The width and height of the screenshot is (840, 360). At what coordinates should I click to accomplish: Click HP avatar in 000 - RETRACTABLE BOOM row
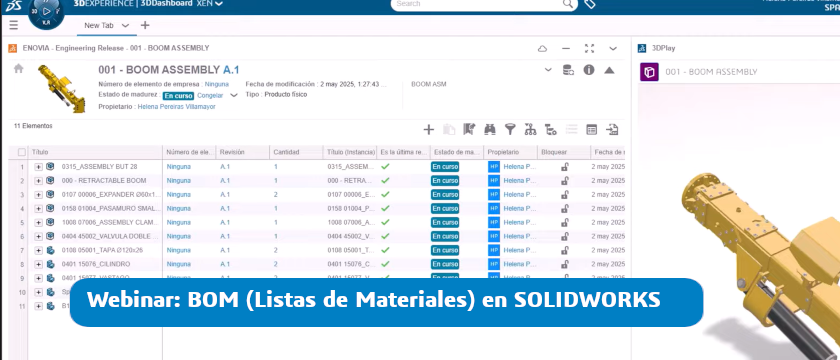coord(493,181)
